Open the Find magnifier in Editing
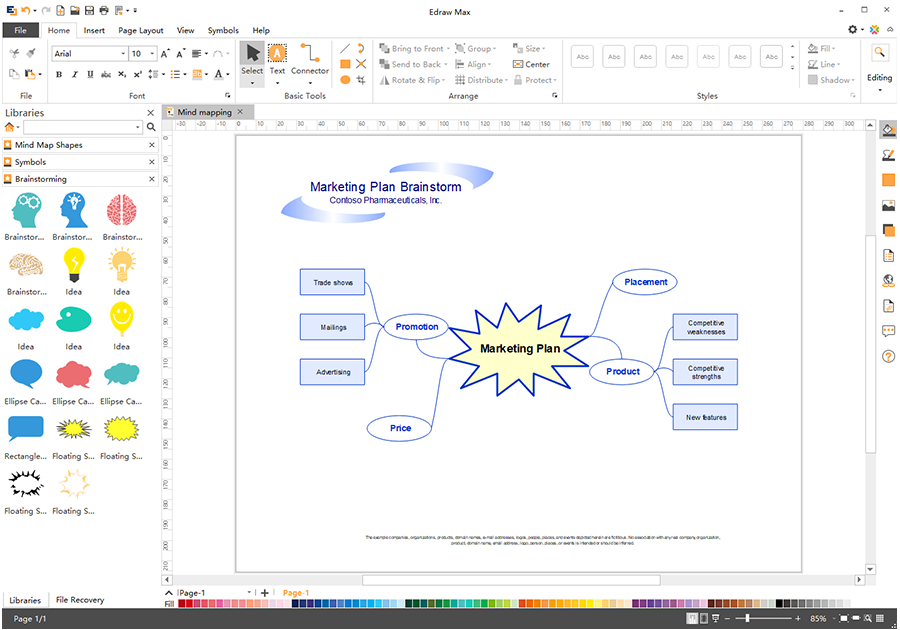This screenshot has height=630, width=900. [879, 53]
